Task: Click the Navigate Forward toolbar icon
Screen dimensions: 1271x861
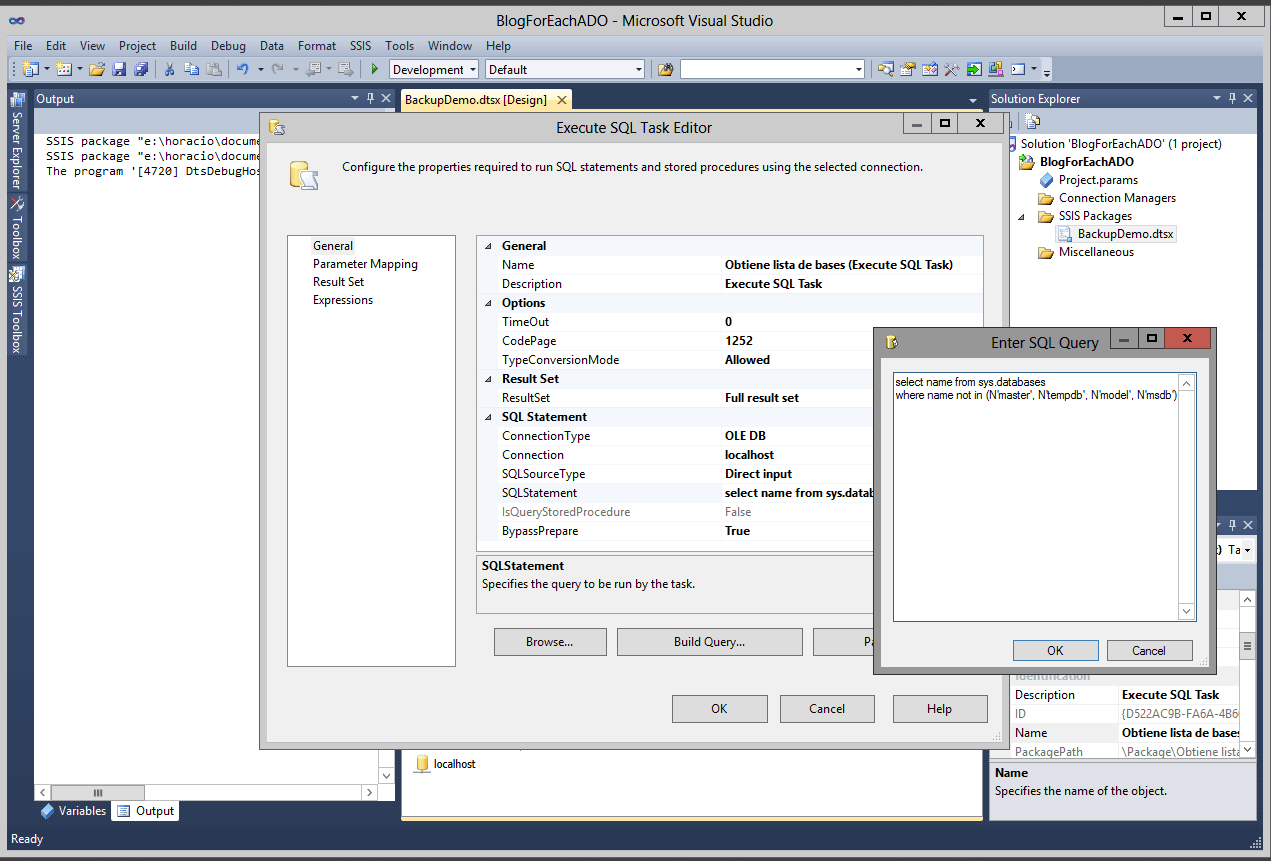Action: click(x=345, y=69)
